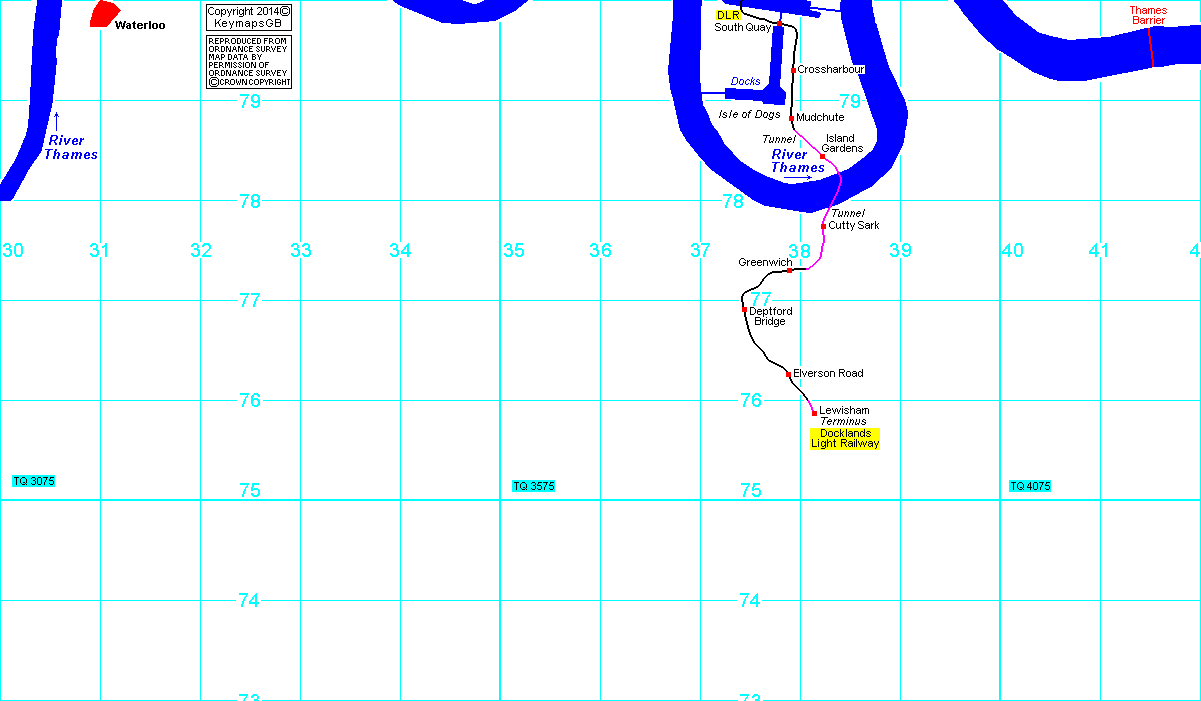The width and height of the screenshot is (1201, 701).
Task: Click the Greenwich station red dot
Action: 789,270
